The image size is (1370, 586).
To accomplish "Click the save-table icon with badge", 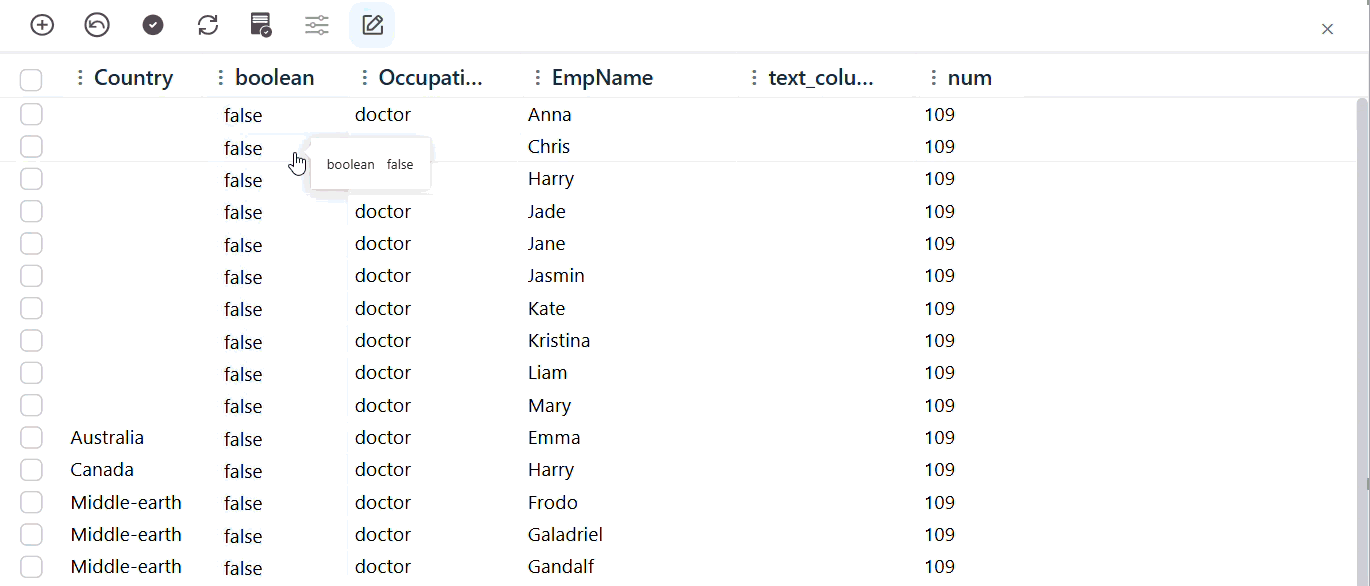I will tap(261, 25).
